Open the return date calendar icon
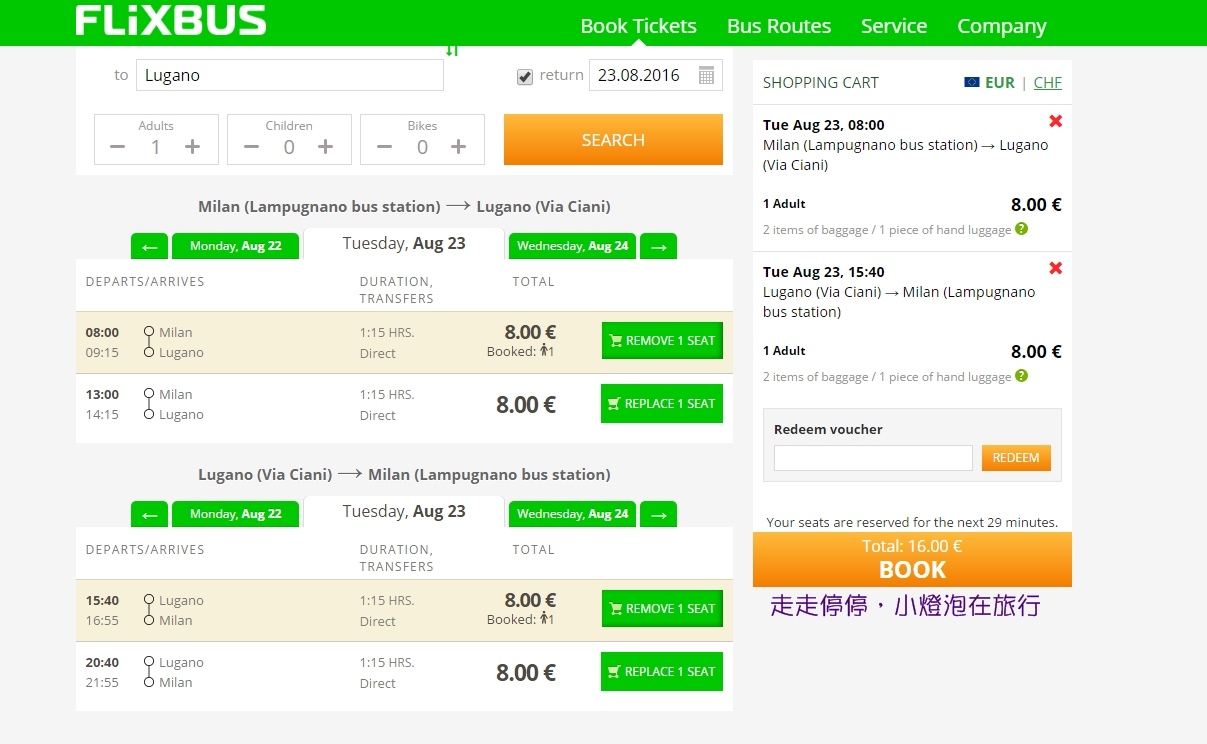 click(x=706, y=75)
